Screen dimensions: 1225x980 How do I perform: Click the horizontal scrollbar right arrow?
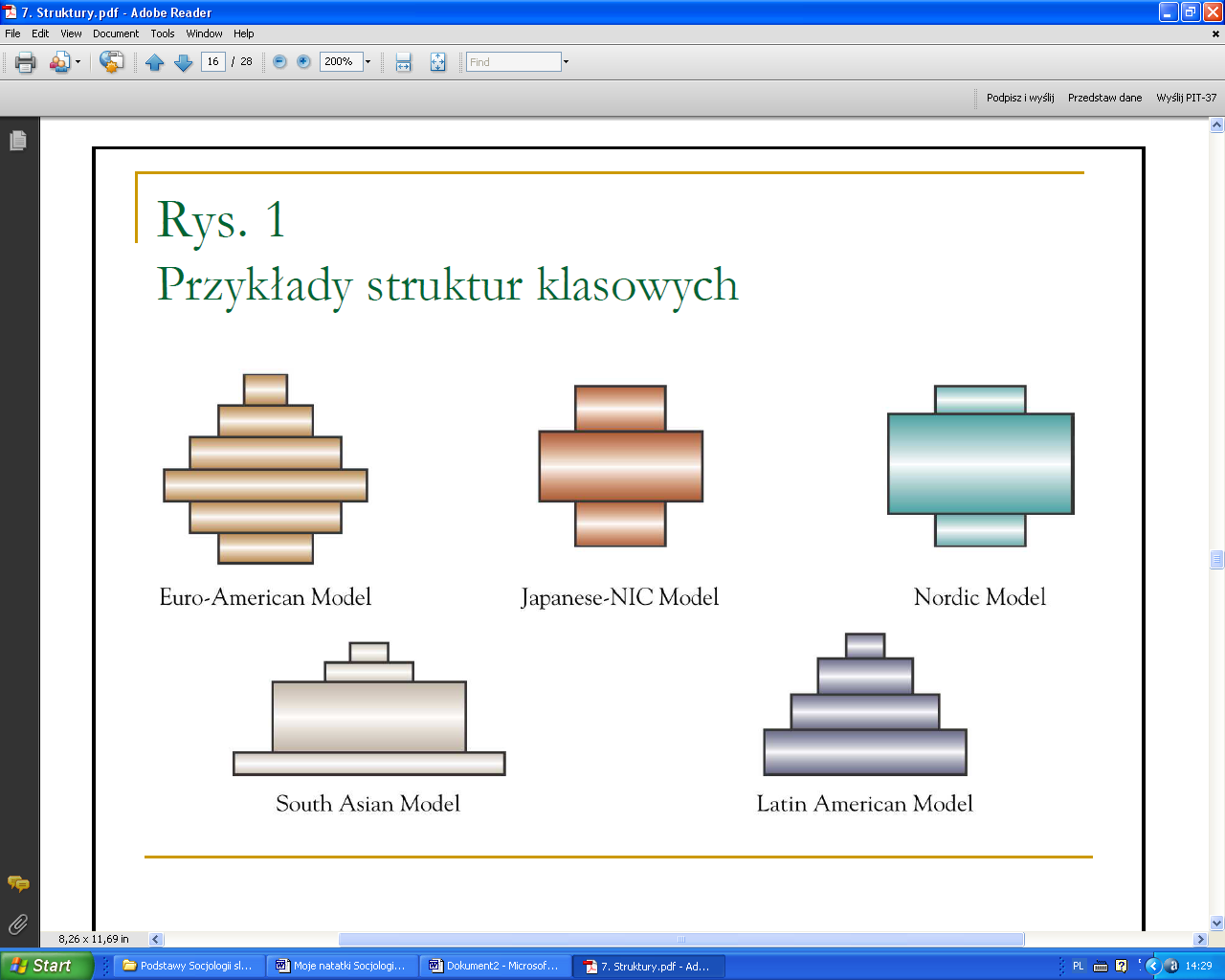pyautogui.click(x=1200, y=940)
